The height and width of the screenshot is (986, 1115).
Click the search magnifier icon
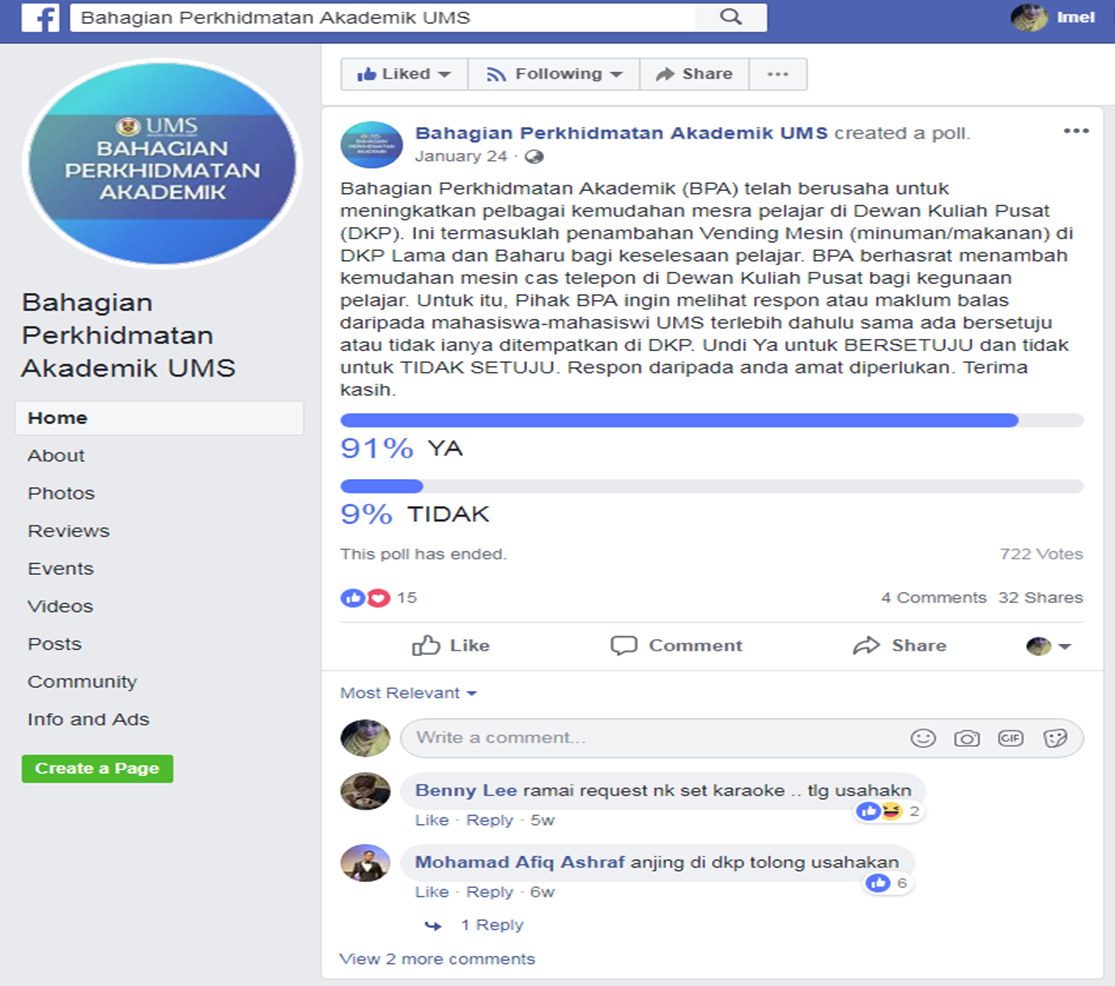731,17
